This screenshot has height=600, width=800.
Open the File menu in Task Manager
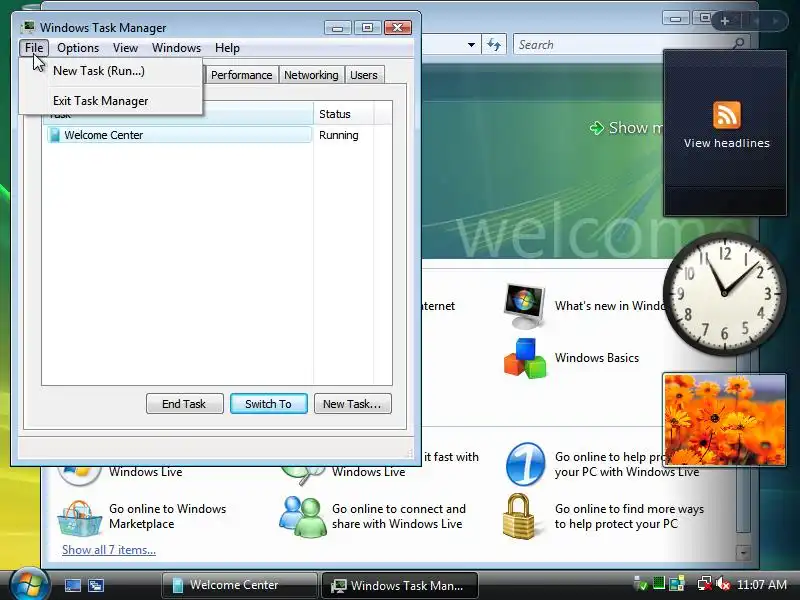click(x=34, y=48)
